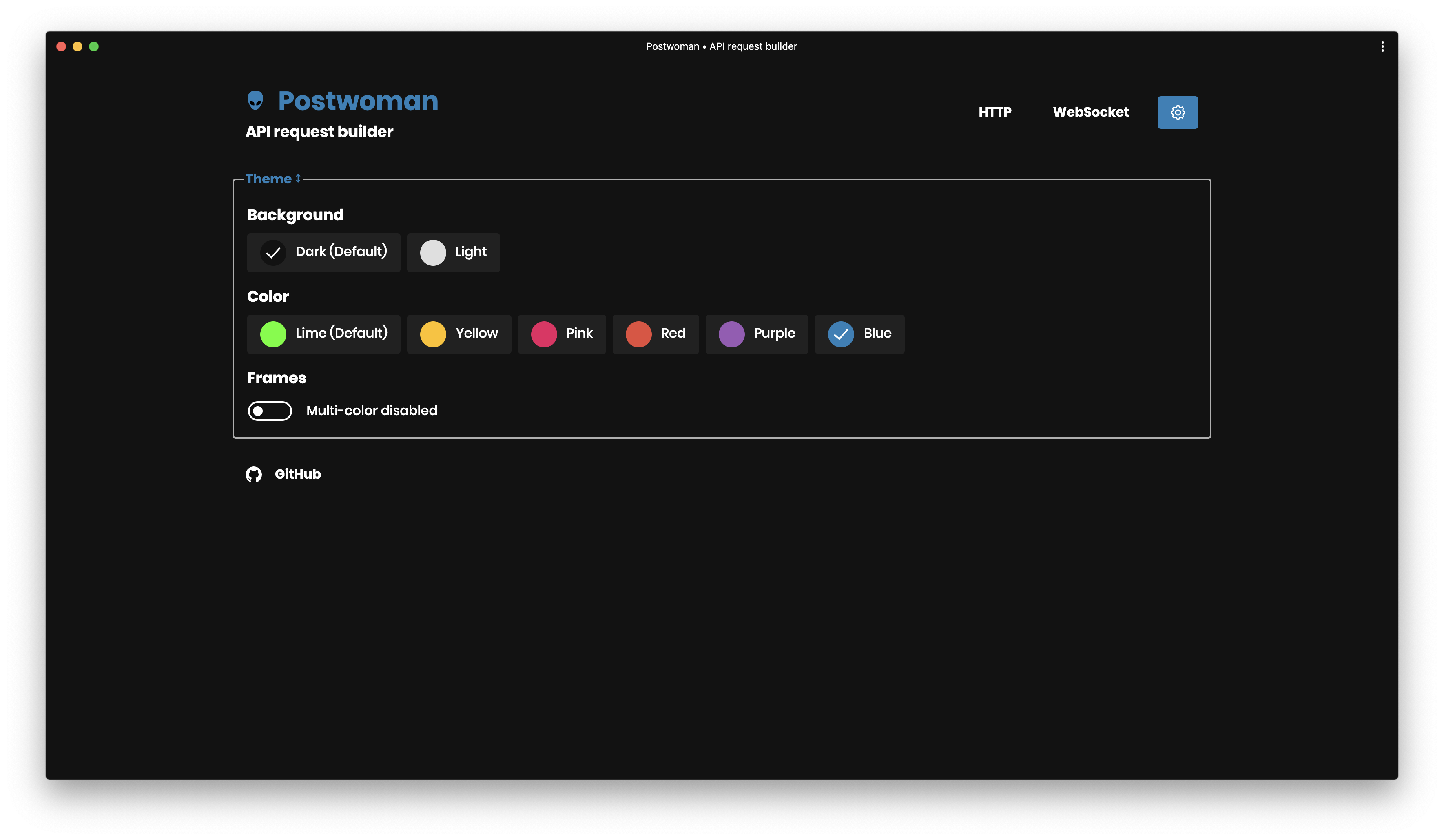Open the three-dot window menu

1382,46
